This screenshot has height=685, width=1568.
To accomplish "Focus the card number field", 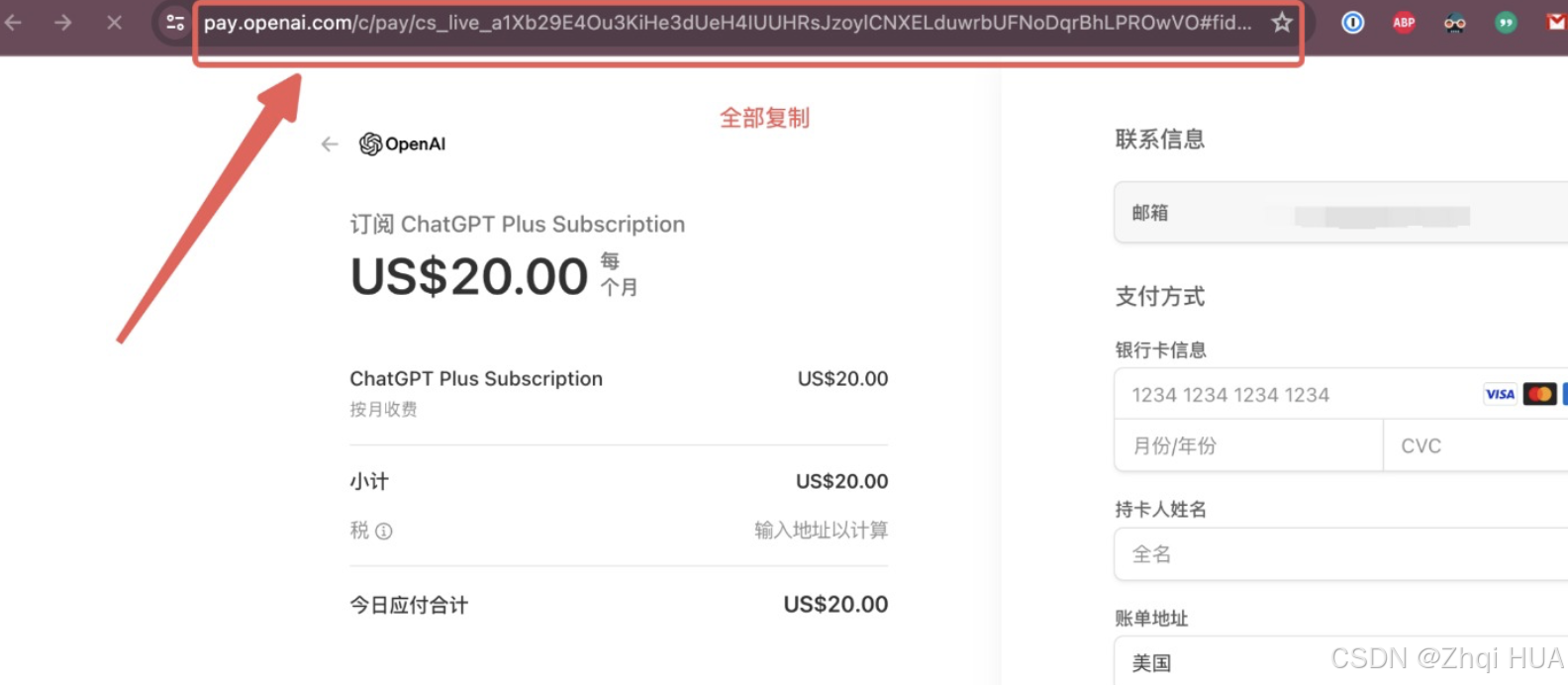I will click(1341, 394).
